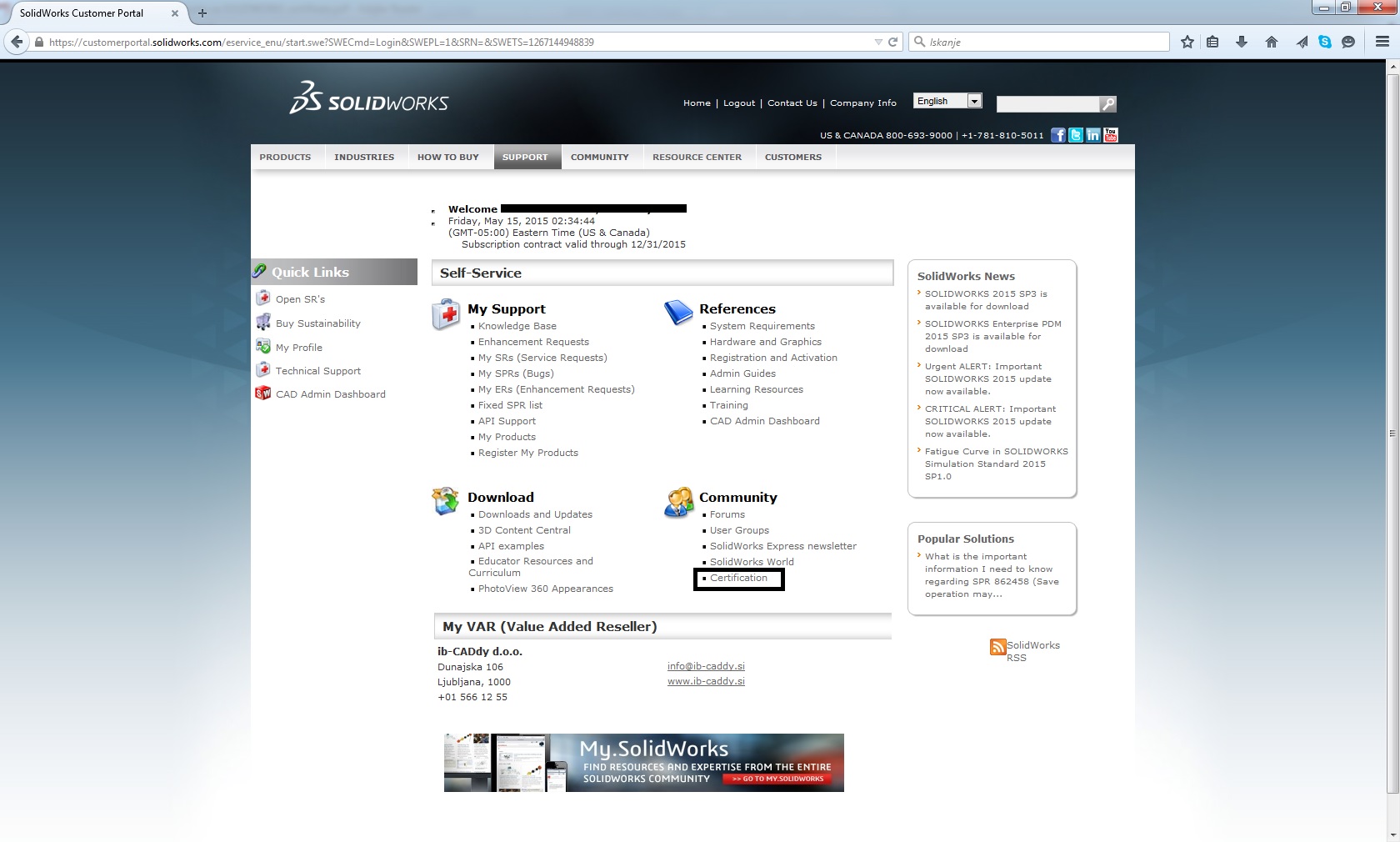The height and width of the screenshot is (842, 1400).
Task: Click the CAD Admin Dashboard quick link icon
Action: 263,393
